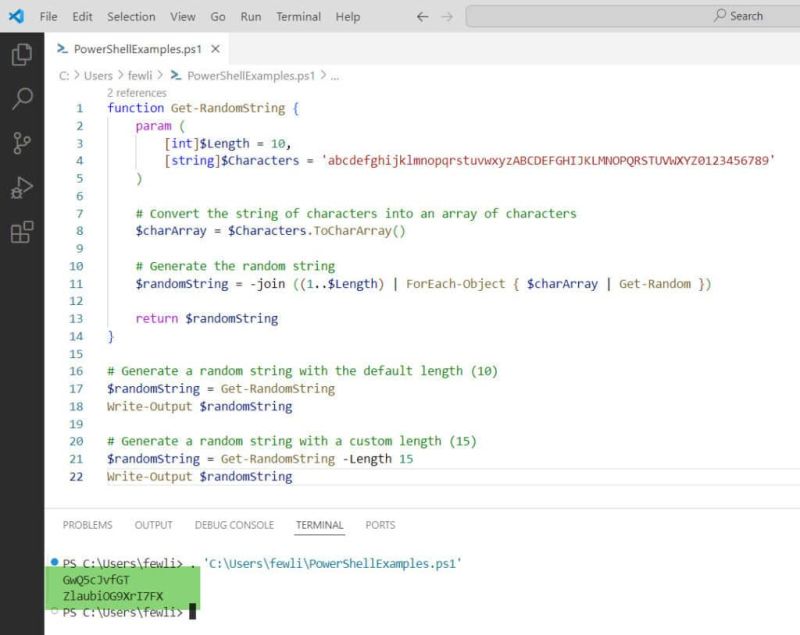The width and height of the screenshot is (800, 635).
Task: Click the VS Code logo in the corner
Action: coord(13,15)
